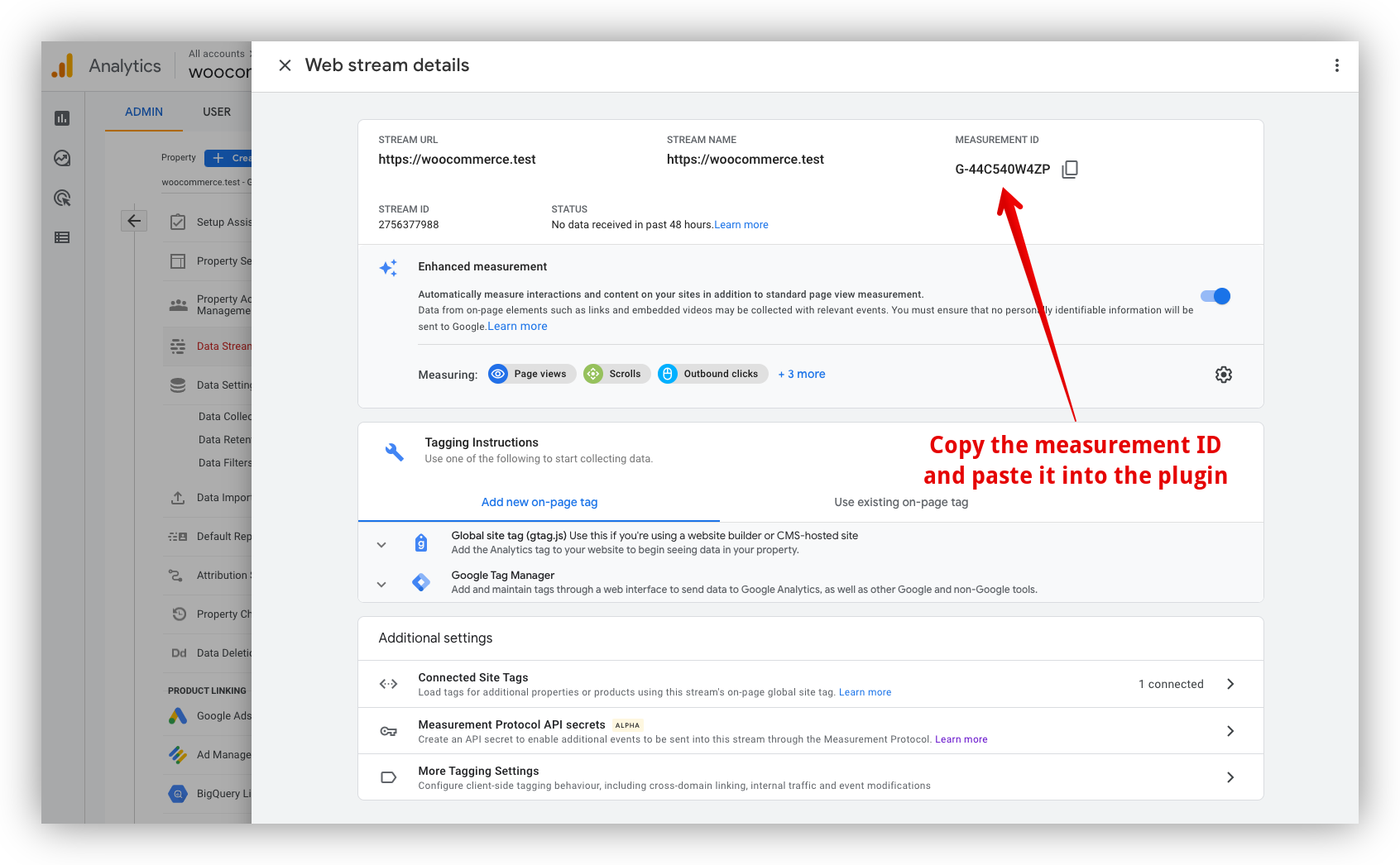Select the ADMIN tab

144,112
